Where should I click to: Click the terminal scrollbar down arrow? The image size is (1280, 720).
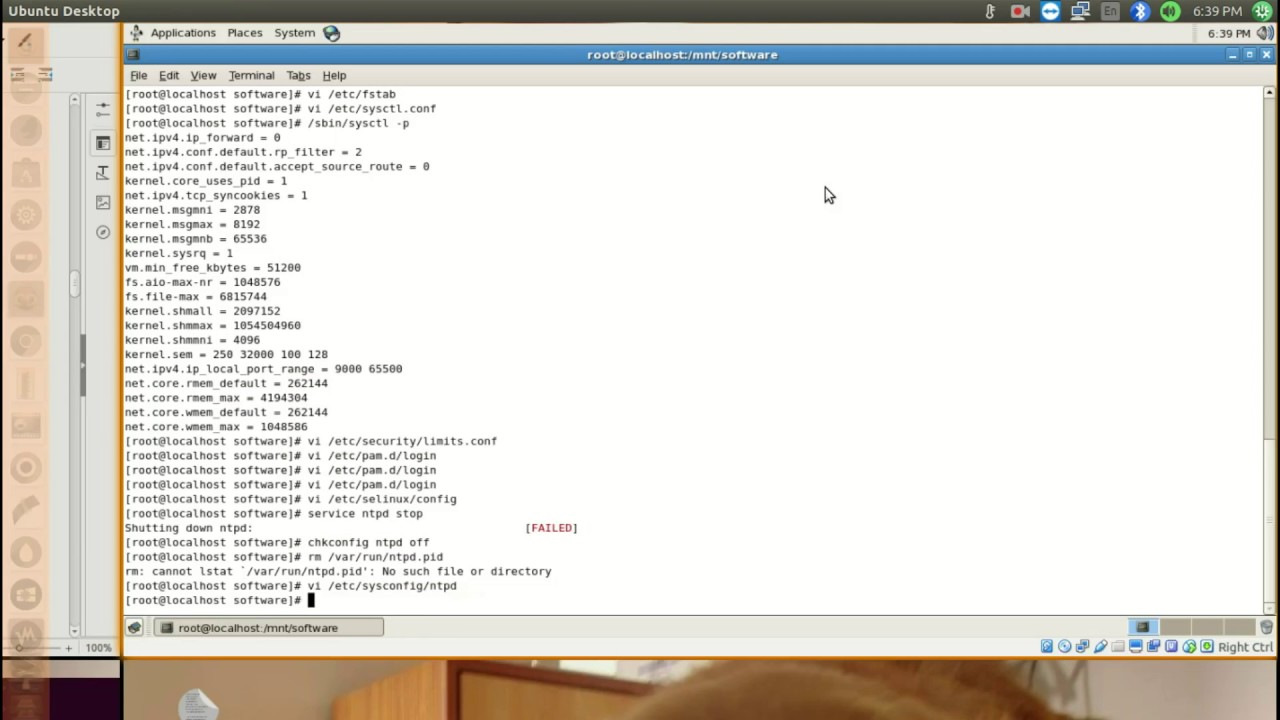1270,607
